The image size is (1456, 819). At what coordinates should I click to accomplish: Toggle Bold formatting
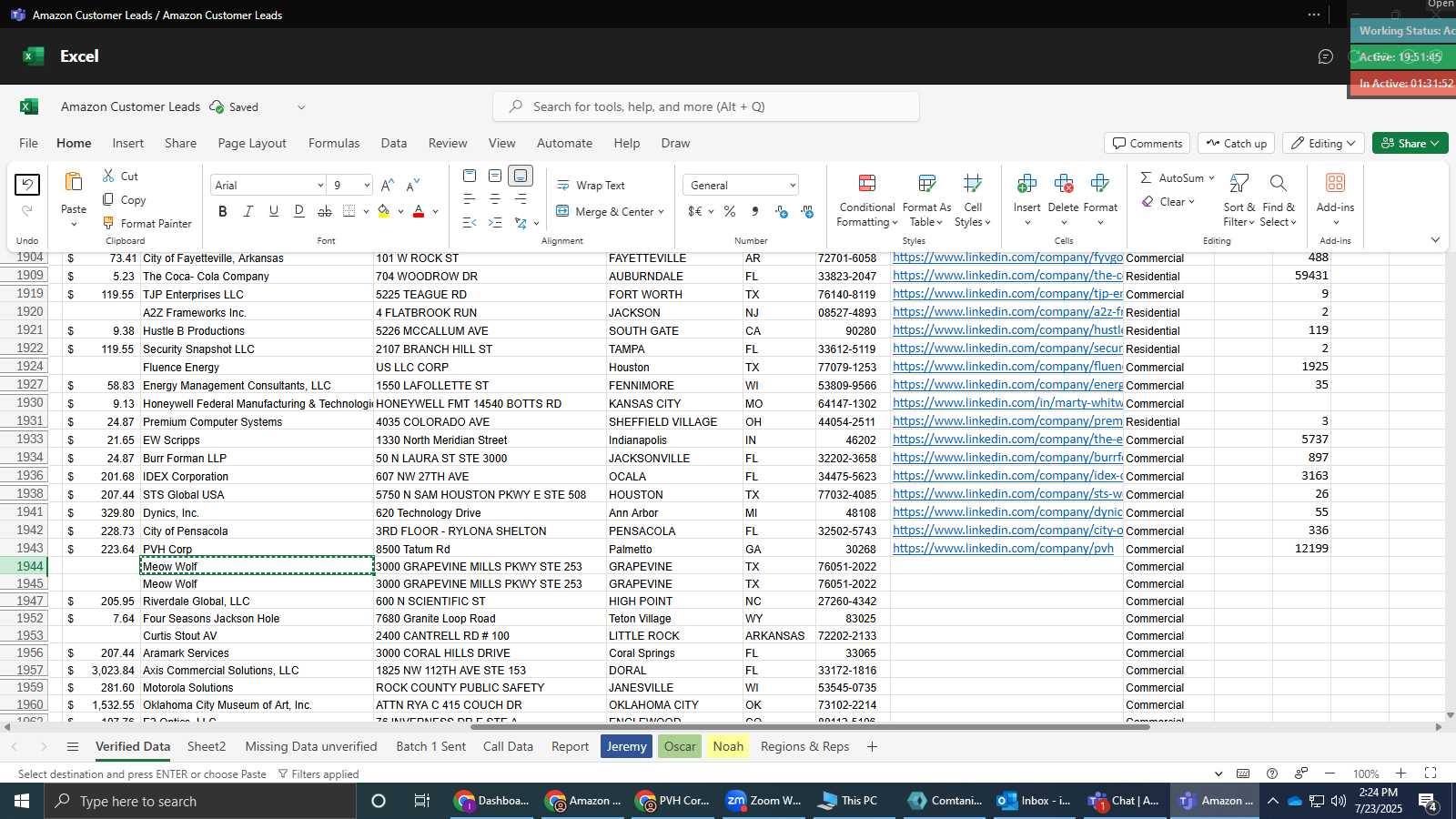click(x=223, y=211)
